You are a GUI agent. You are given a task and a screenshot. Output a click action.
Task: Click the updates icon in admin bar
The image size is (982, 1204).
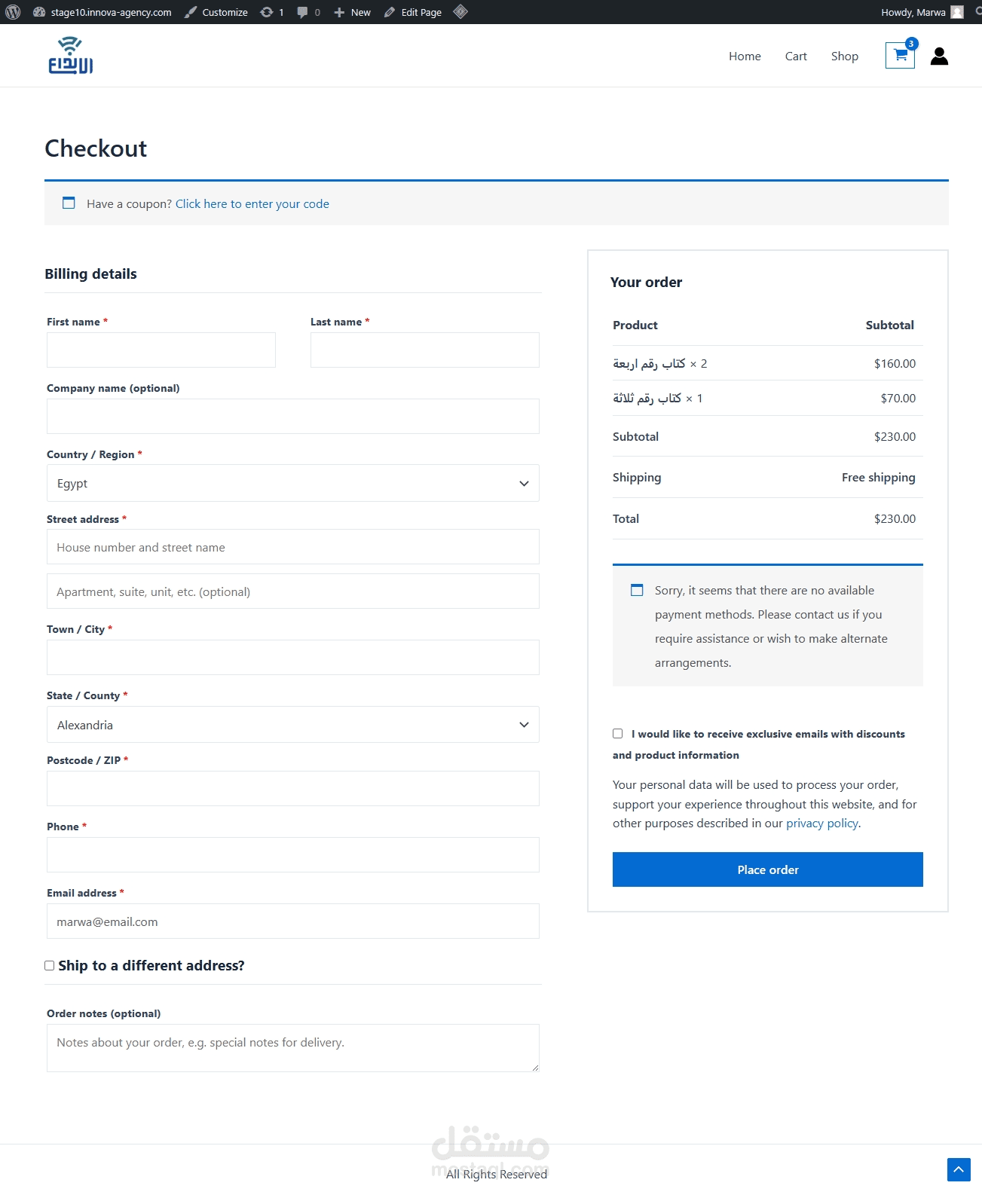(x=271, y=12)
